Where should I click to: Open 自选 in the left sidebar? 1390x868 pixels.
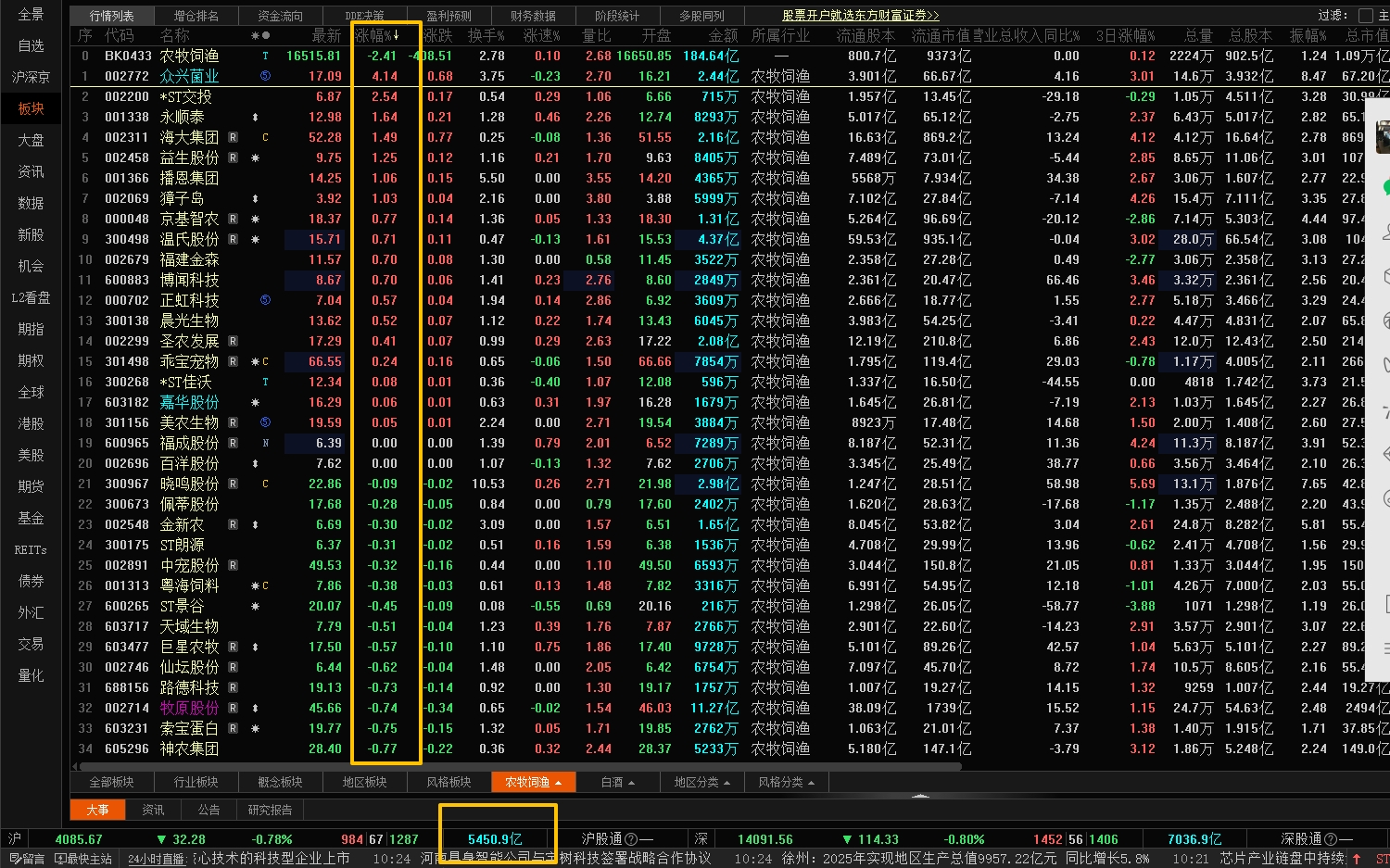pos(31,45)
